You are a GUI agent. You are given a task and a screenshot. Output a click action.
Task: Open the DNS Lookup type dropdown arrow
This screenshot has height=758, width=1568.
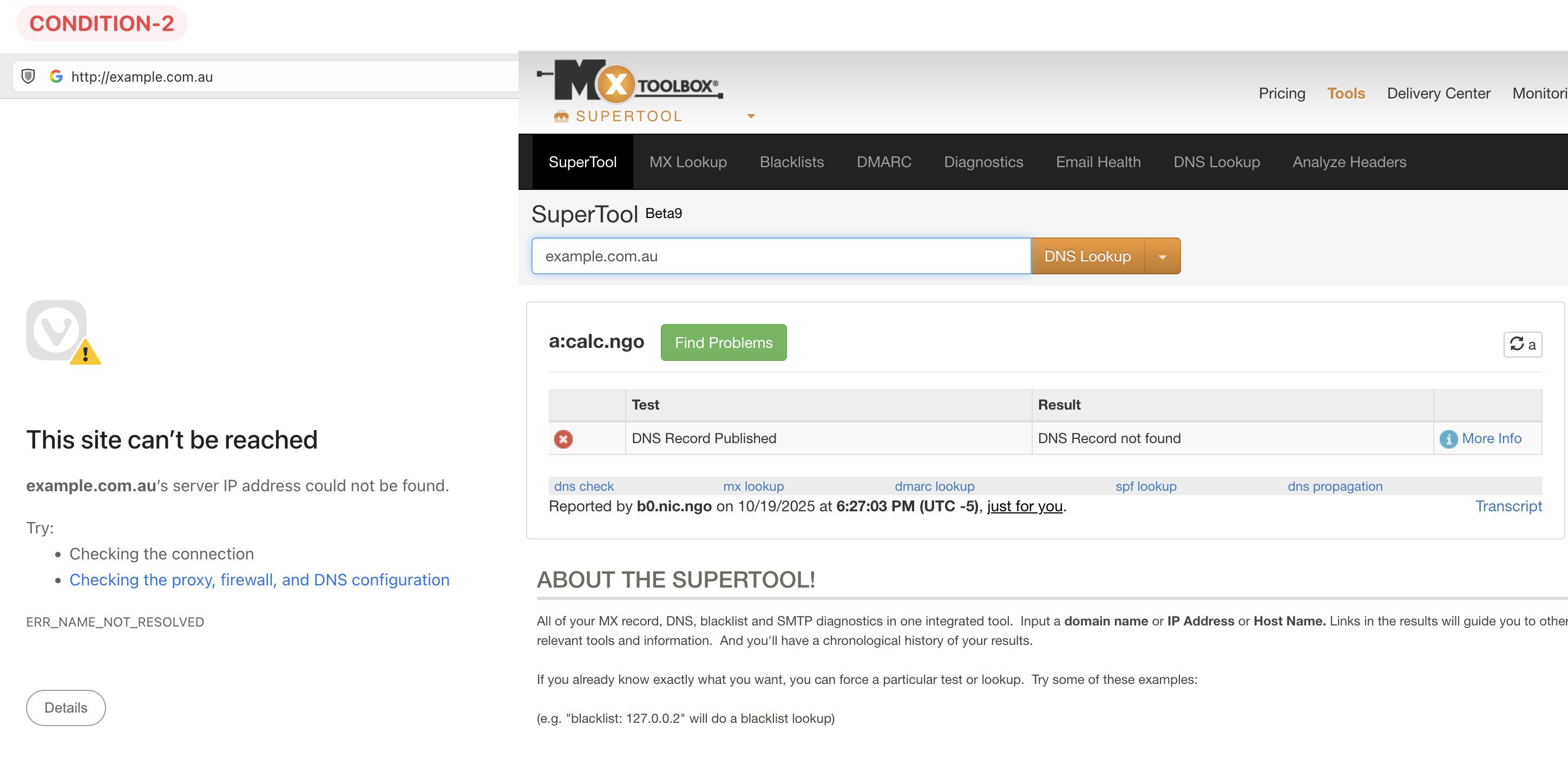[x=1162, y=256]
